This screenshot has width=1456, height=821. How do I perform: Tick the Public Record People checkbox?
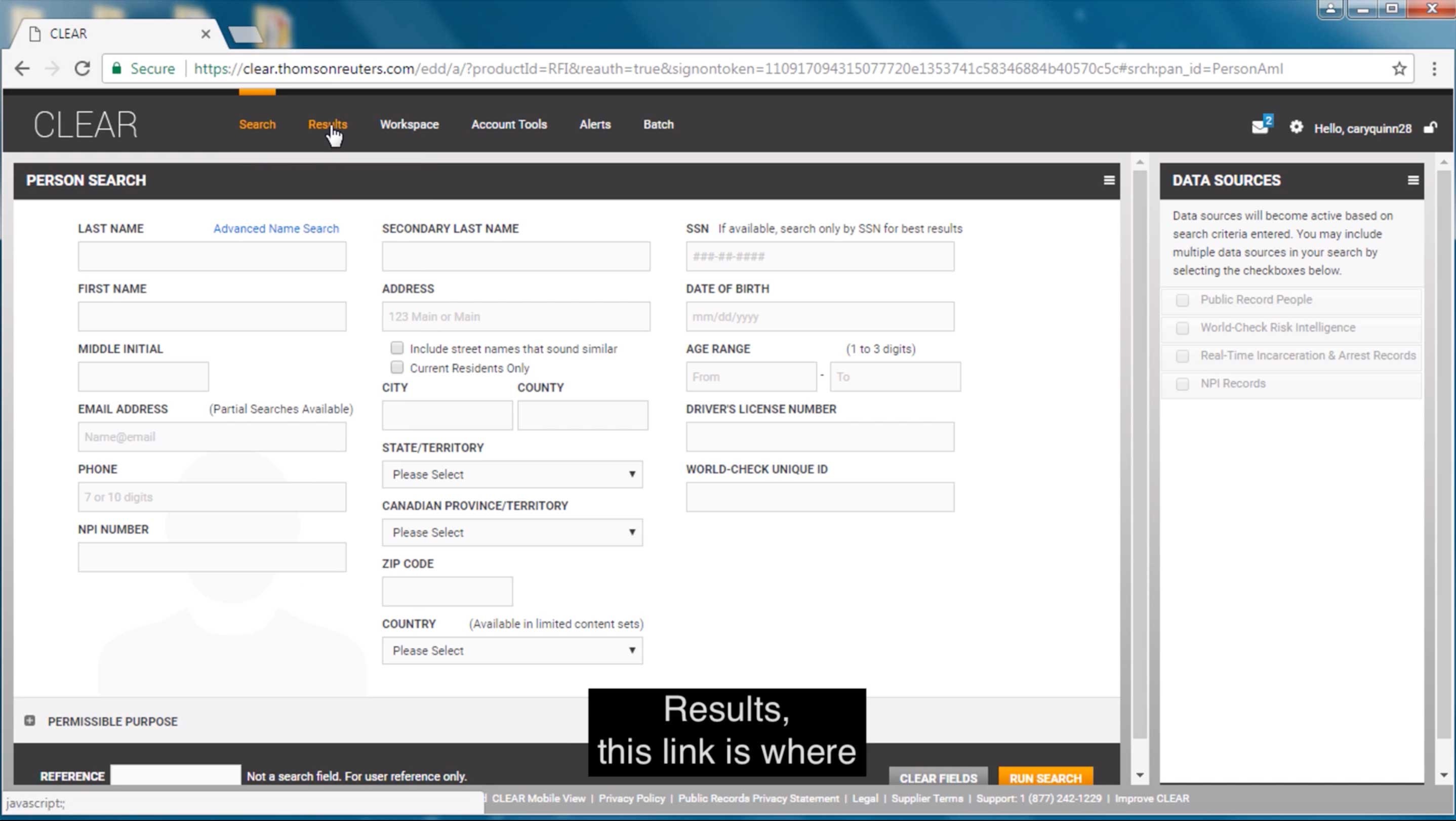[1182, 300]
